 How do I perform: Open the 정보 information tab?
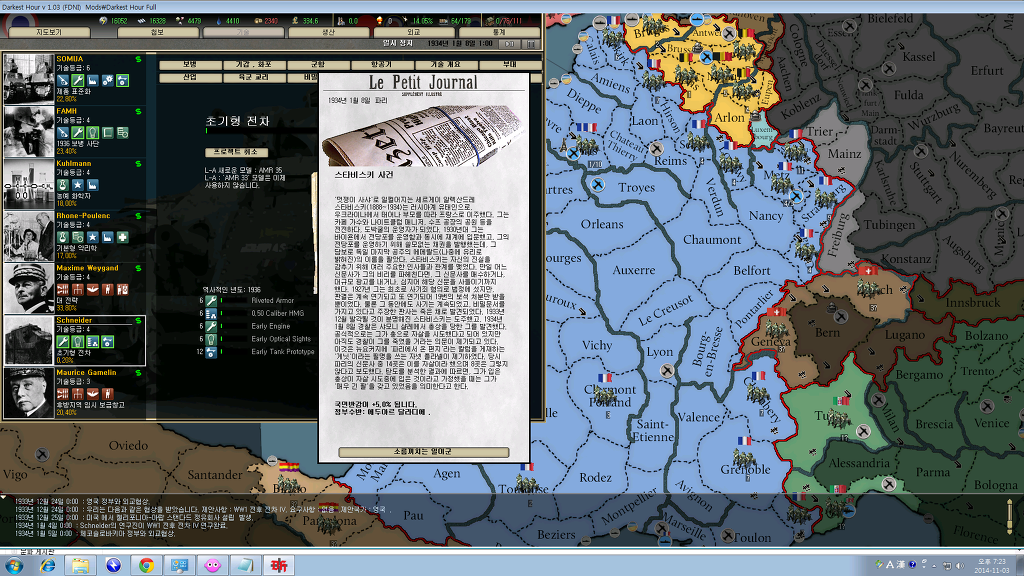pos(157,31)
